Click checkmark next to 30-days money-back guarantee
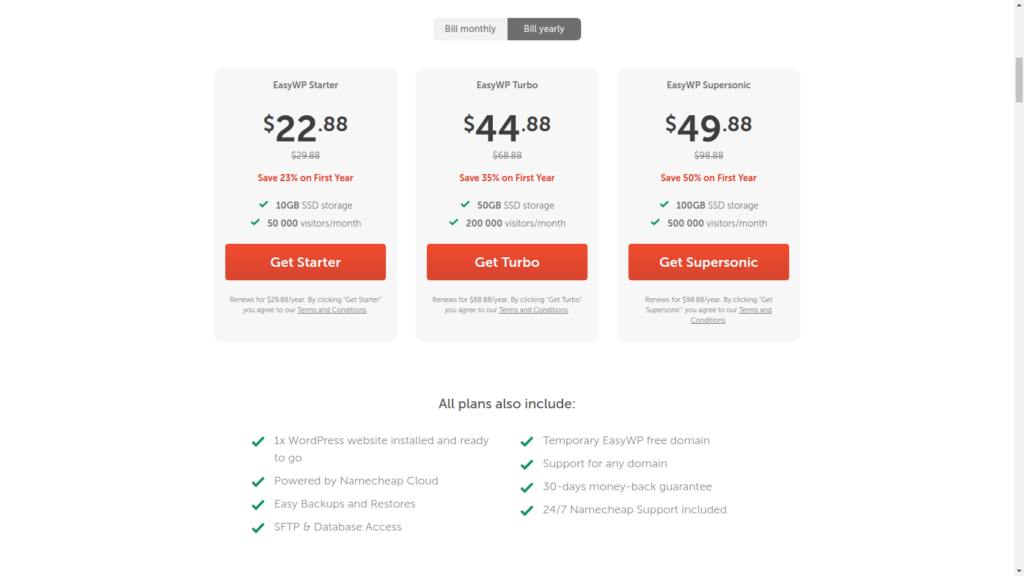 coord(527,488)
